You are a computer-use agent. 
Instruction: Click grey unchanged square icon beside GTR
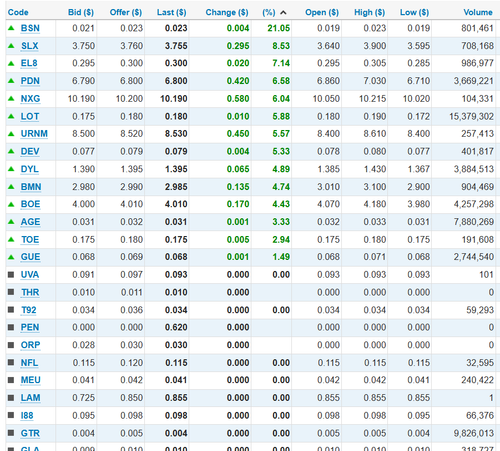[x=11, y=433]
